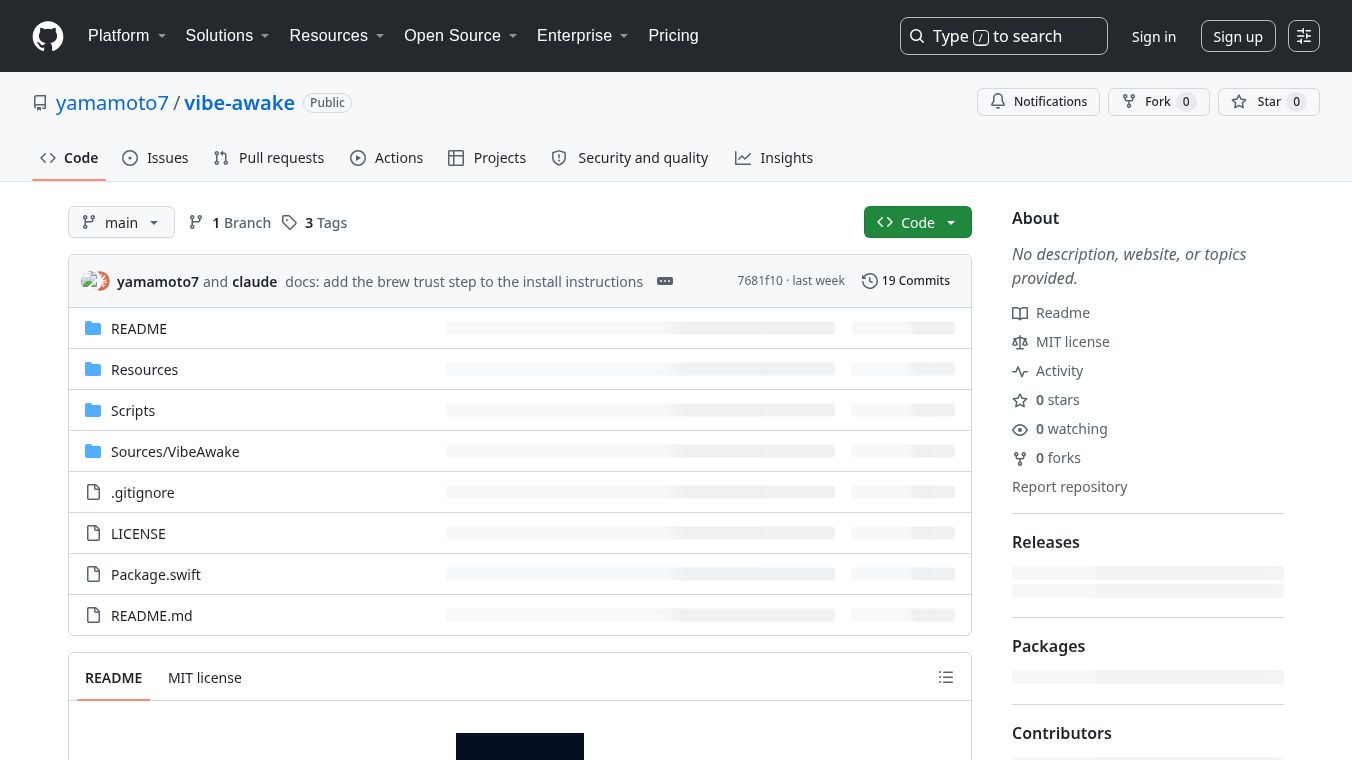The image size is (1352, 760).
Task: Click the tag icon beside 3 Tags
Action: tap(289, 222)
